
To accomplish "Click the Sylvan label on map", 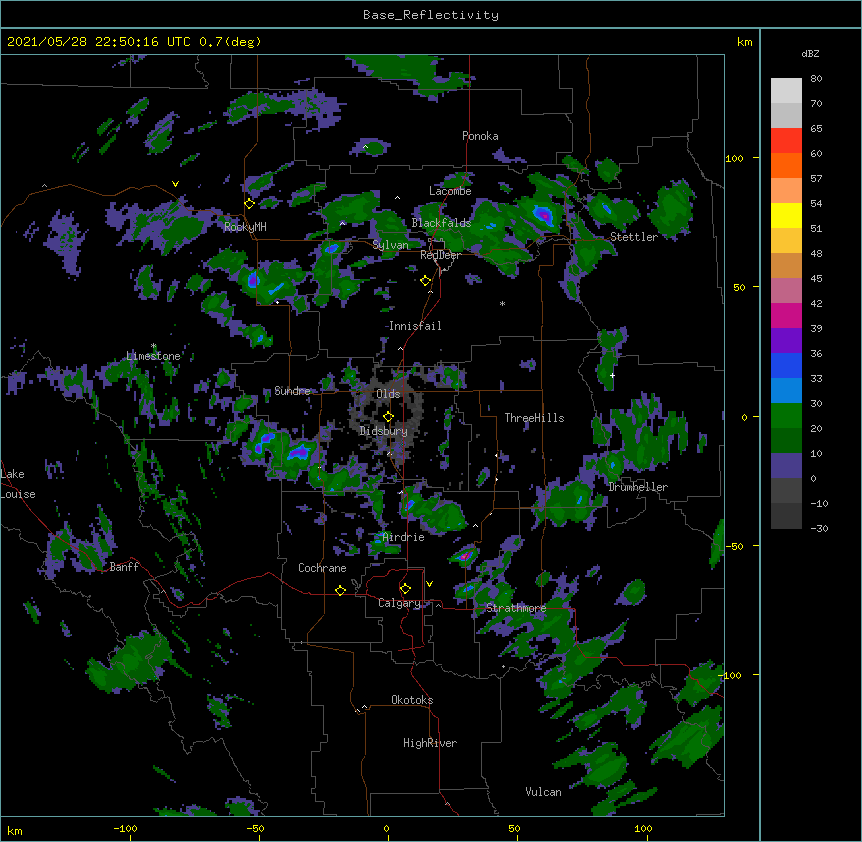I will pyautogui.click(x=390, y=245).
